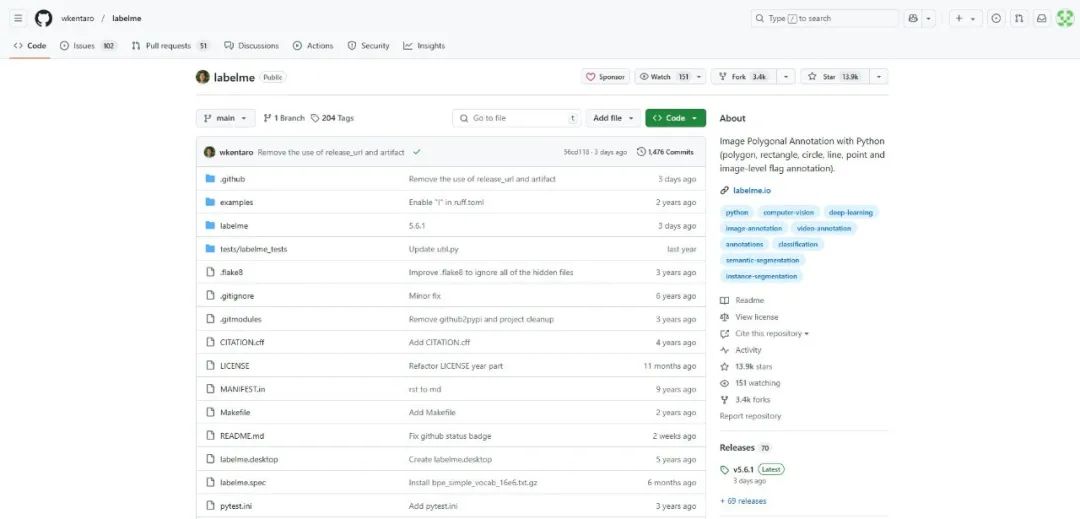Open the hamburger navigation menu
The image size is (1080, 519).
tap(19, 19)
